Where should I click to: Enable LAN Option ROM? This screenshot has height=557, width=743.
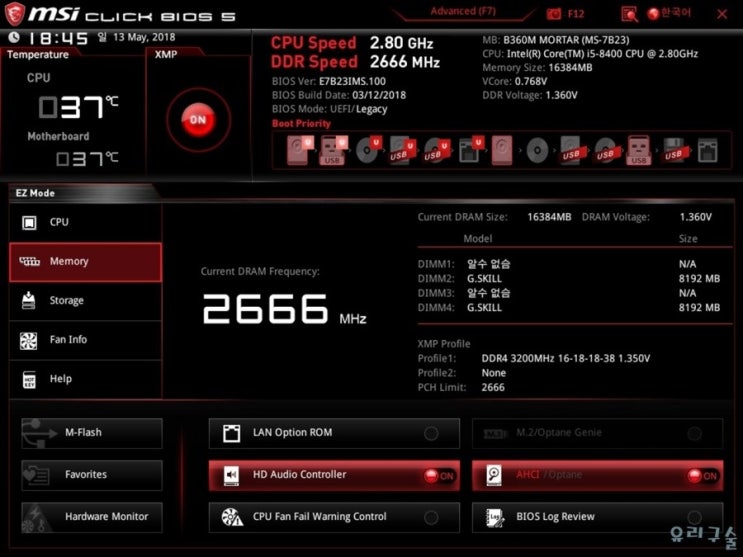334,433
